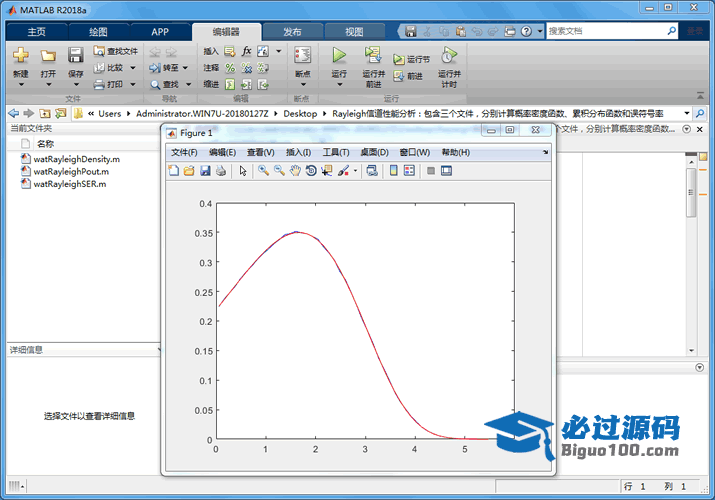This screenshot has height=500, width=715.
Task: Open the address path dropdown arrow
Action: (x=687, y=113)
